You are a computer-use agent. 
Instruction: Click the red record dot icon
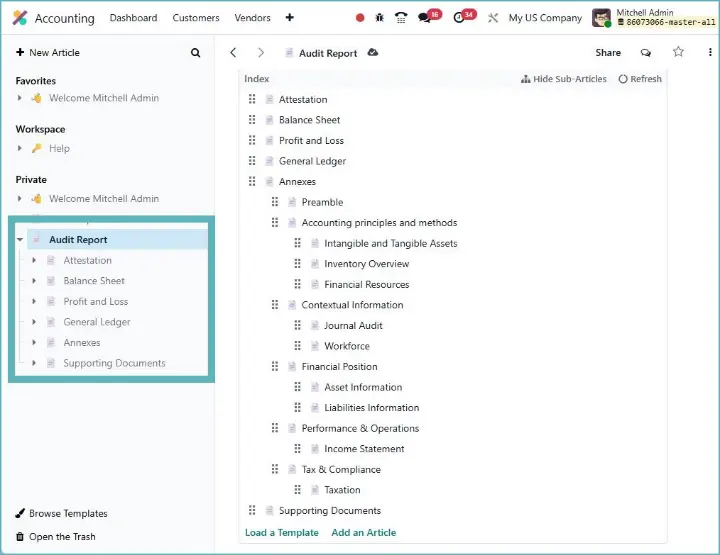point(360,18)
